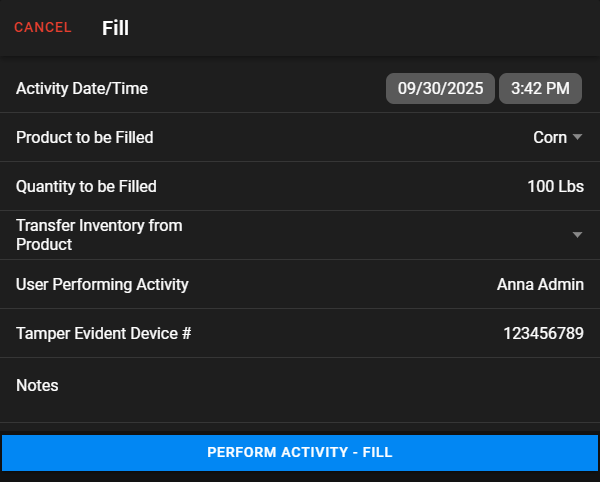
Task: Click the Transfer Inventory from Product label
Action: click(99, 234)
